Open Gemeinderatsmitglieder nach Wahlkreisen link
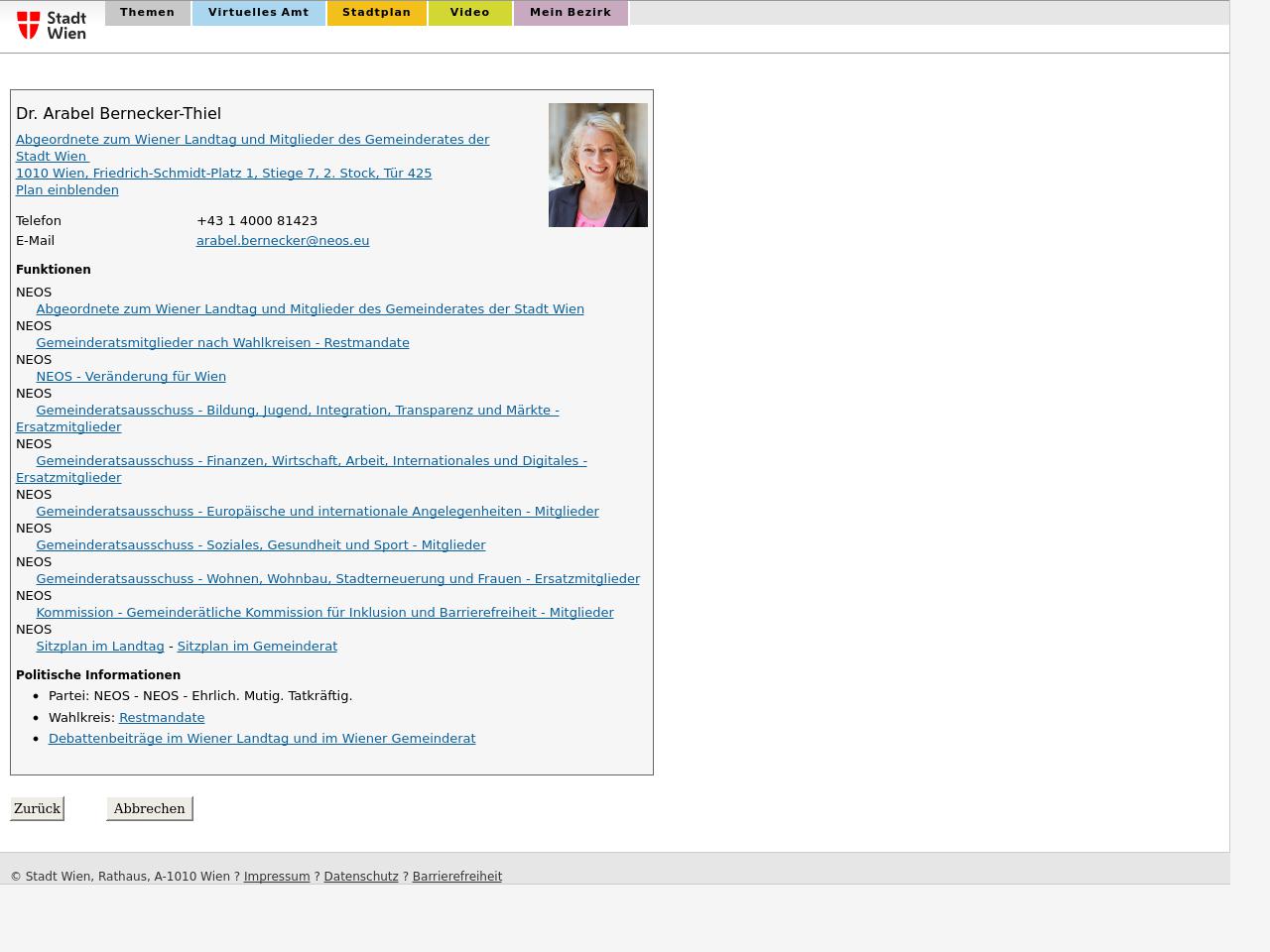 (222, 342)
